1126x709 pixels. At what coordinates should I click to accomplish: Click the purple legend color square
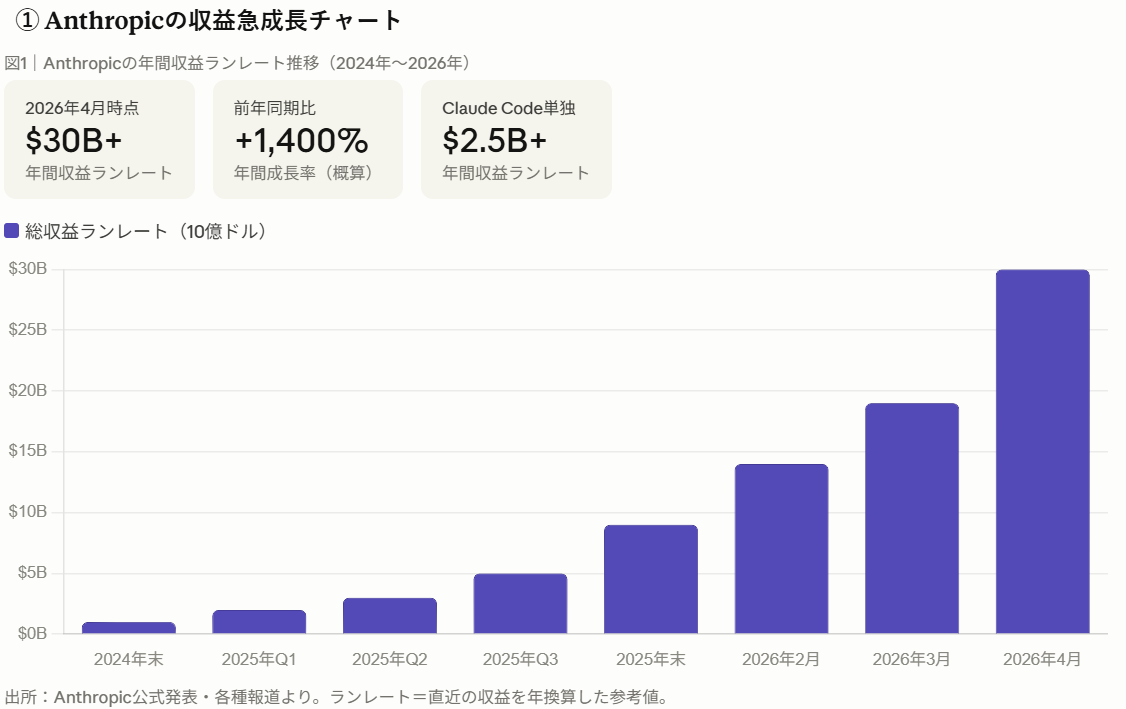click(12, 231)
